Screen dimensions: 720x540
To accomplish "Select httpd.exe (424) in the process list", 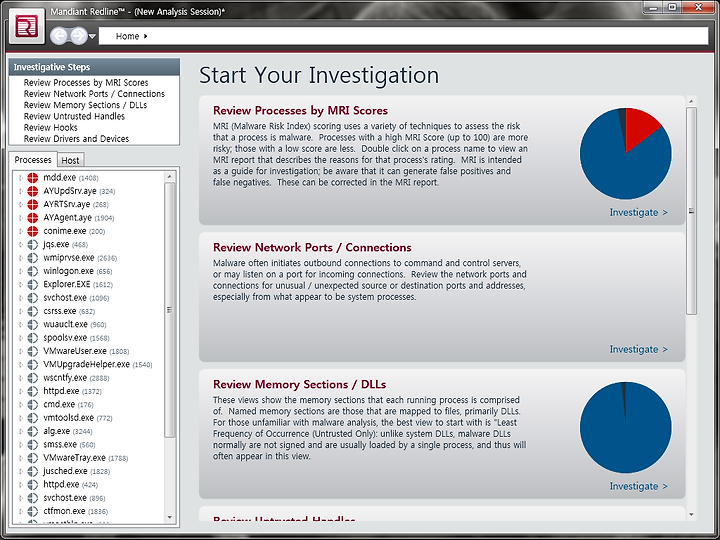I will 70,484.
